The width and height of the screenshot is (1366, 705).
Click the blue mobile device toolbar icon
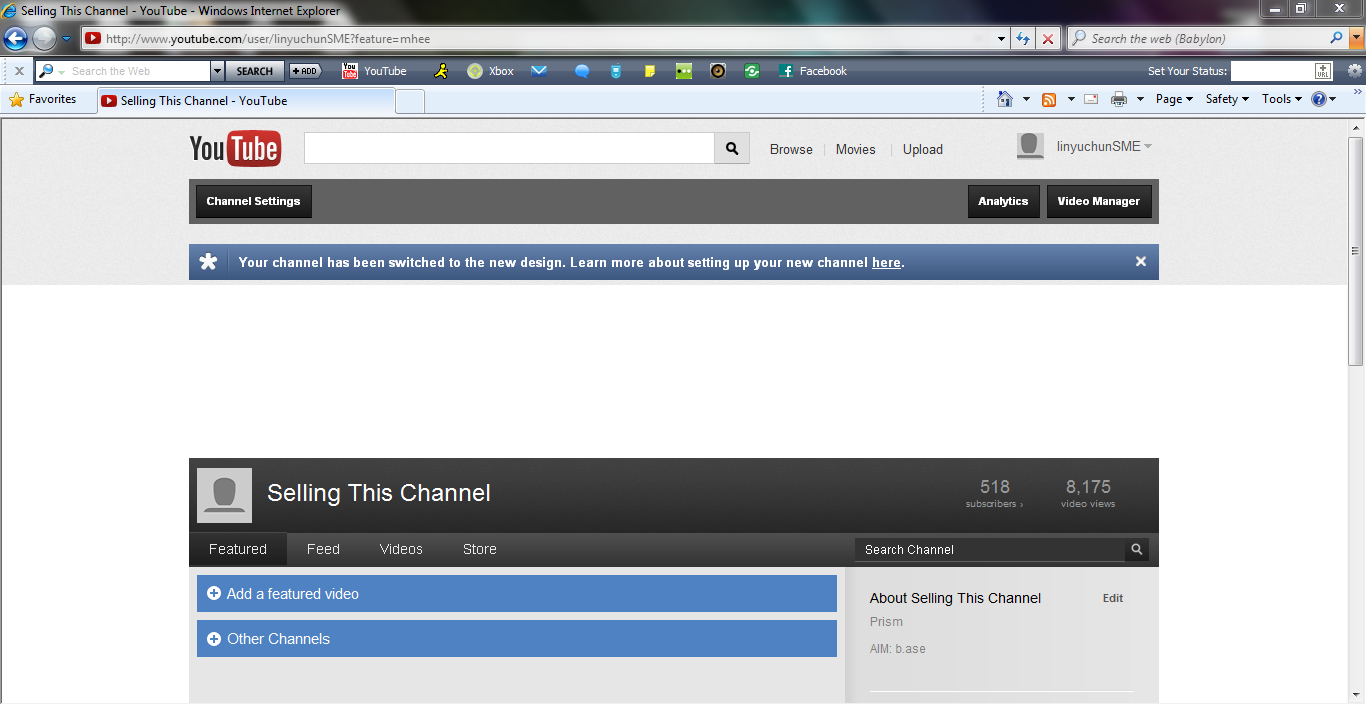[616, 71]
